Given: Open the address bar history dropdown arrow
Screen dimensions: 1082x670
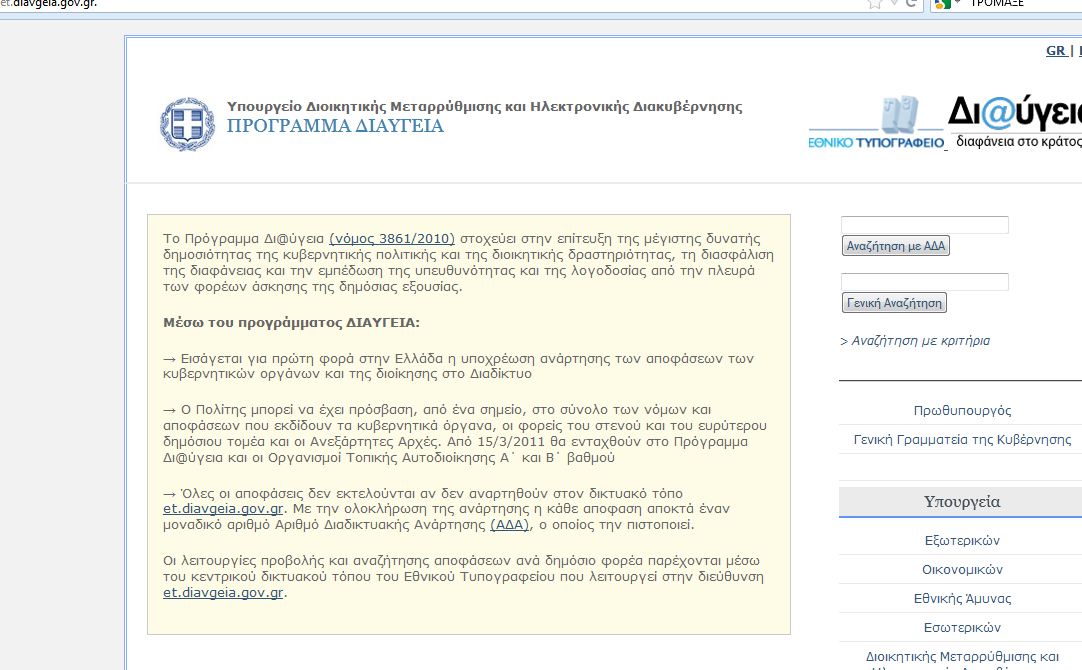Looking at the screenshot, I should tap(895, 3).
